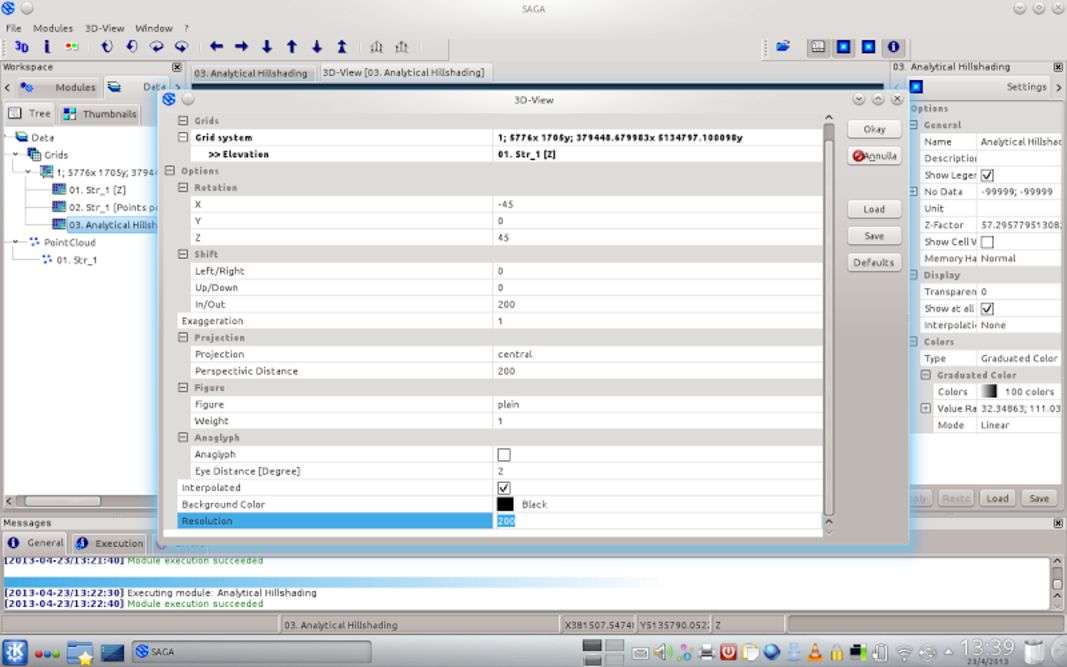Collapse the Projection section in dialog
Screen dimensions: 1067x667
click(x=183, y=338)
